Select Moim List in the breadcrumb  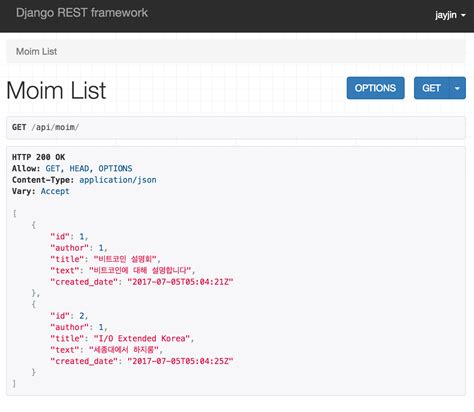[x=36, y=51]
